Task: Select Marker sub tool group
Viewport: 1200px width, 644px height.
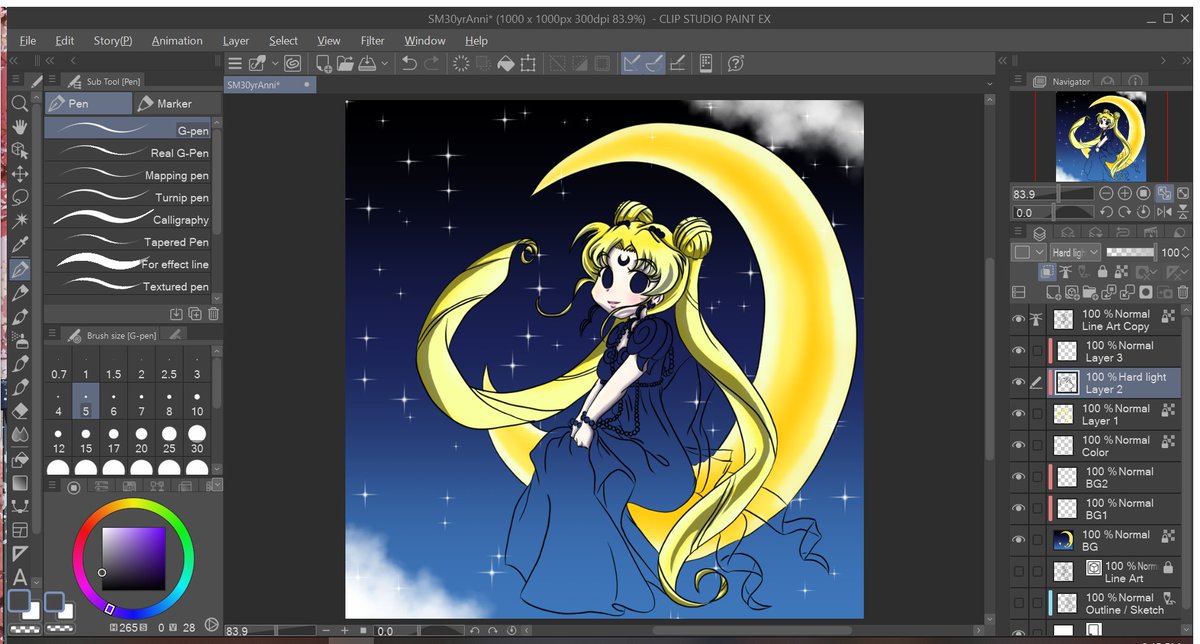Action: [x=176, y=103]
